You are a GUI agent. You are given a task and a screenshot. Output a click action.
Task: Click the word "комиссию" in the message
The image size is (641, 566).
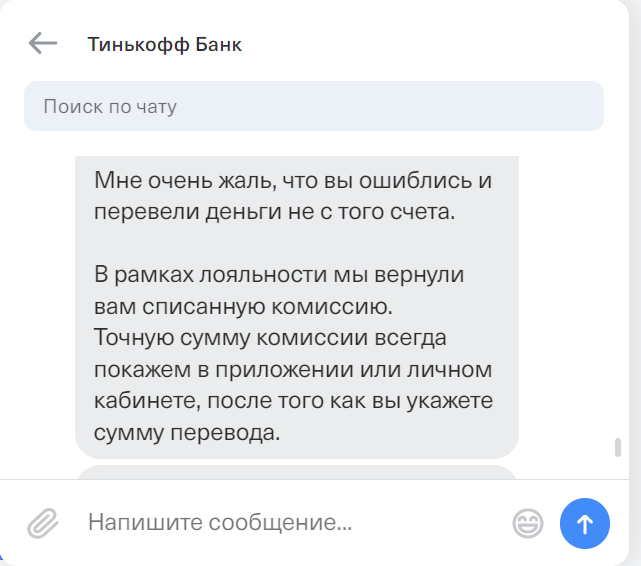point(340,305)
